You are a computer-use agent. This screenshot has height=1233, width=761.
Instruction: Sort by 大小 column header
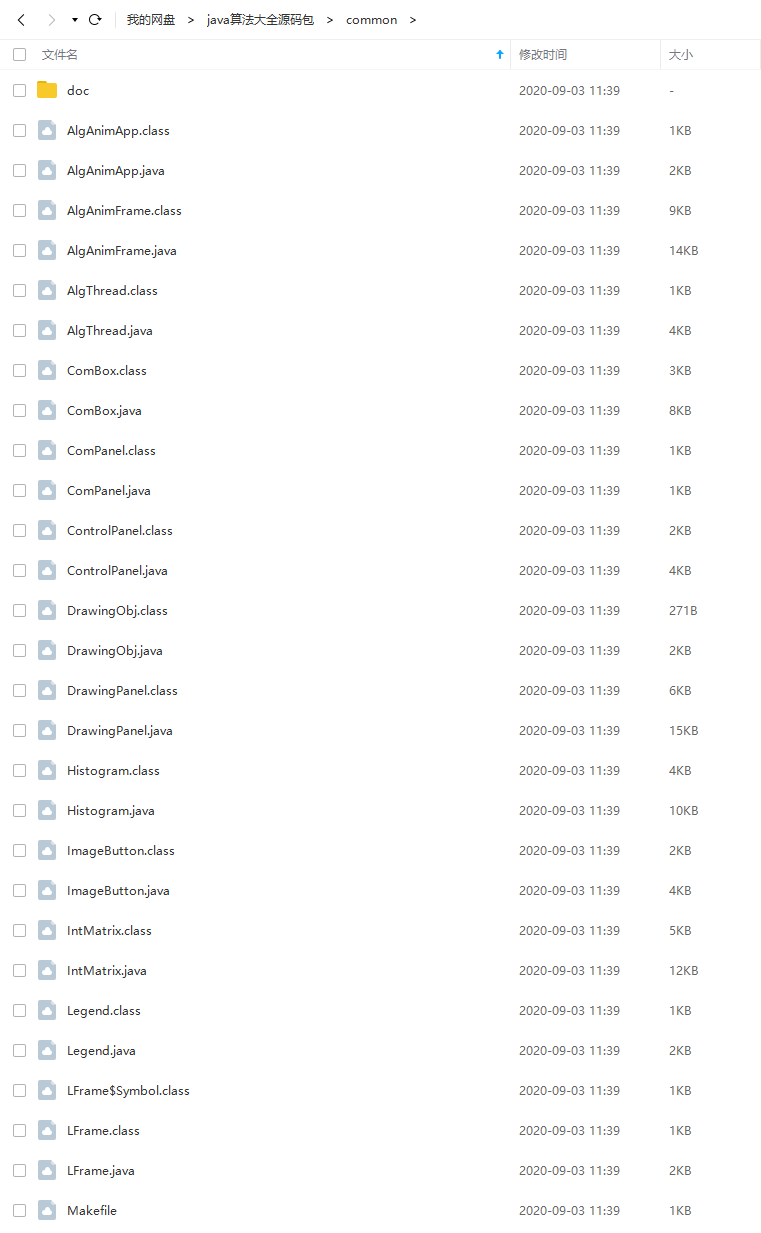tap(680, 55)
